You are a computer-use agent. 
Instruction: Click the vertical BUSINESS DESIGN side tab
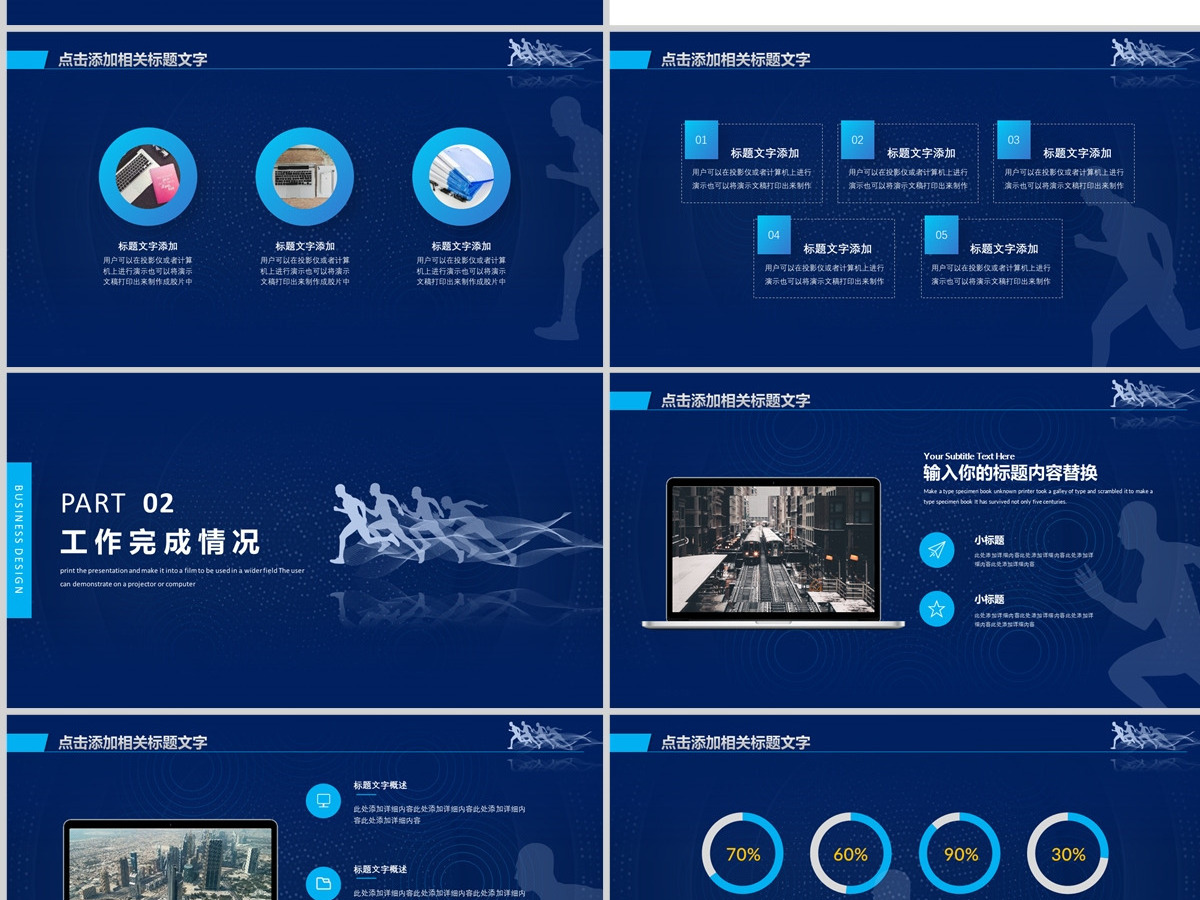(x=19, y=540)
